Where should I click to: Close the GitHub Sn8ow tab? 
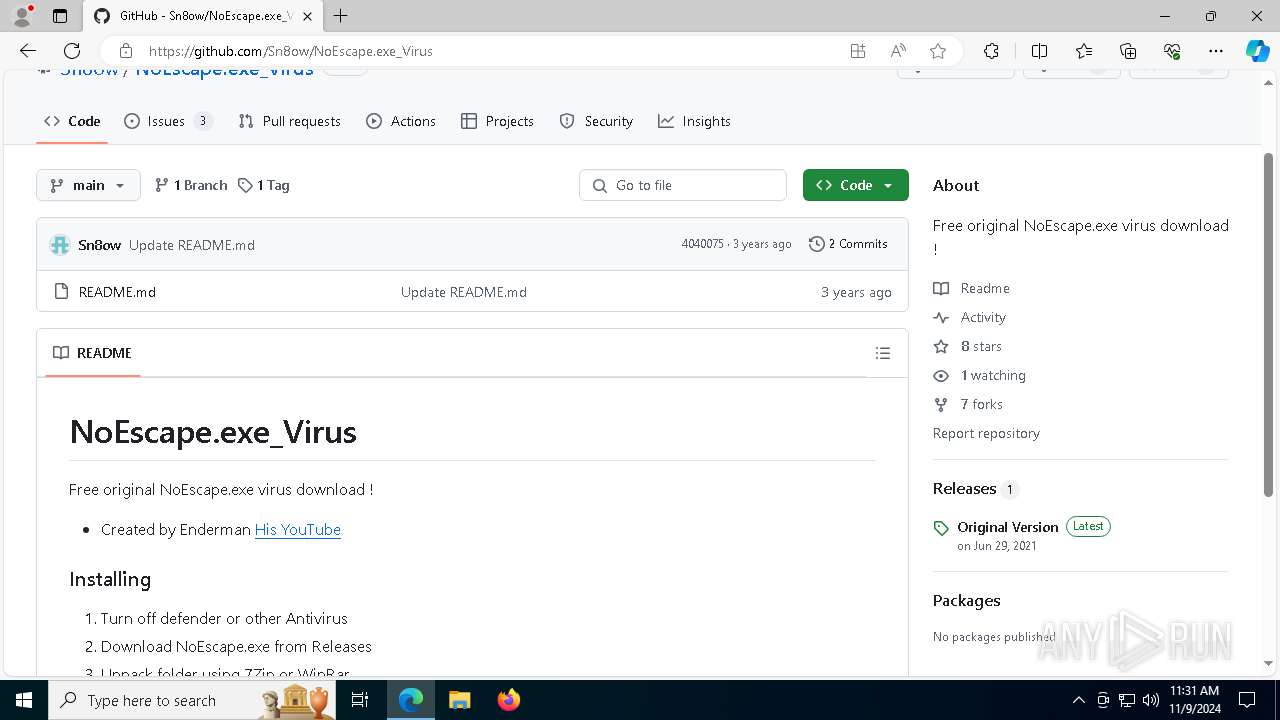pyautogui.click(x=309, y=16)
